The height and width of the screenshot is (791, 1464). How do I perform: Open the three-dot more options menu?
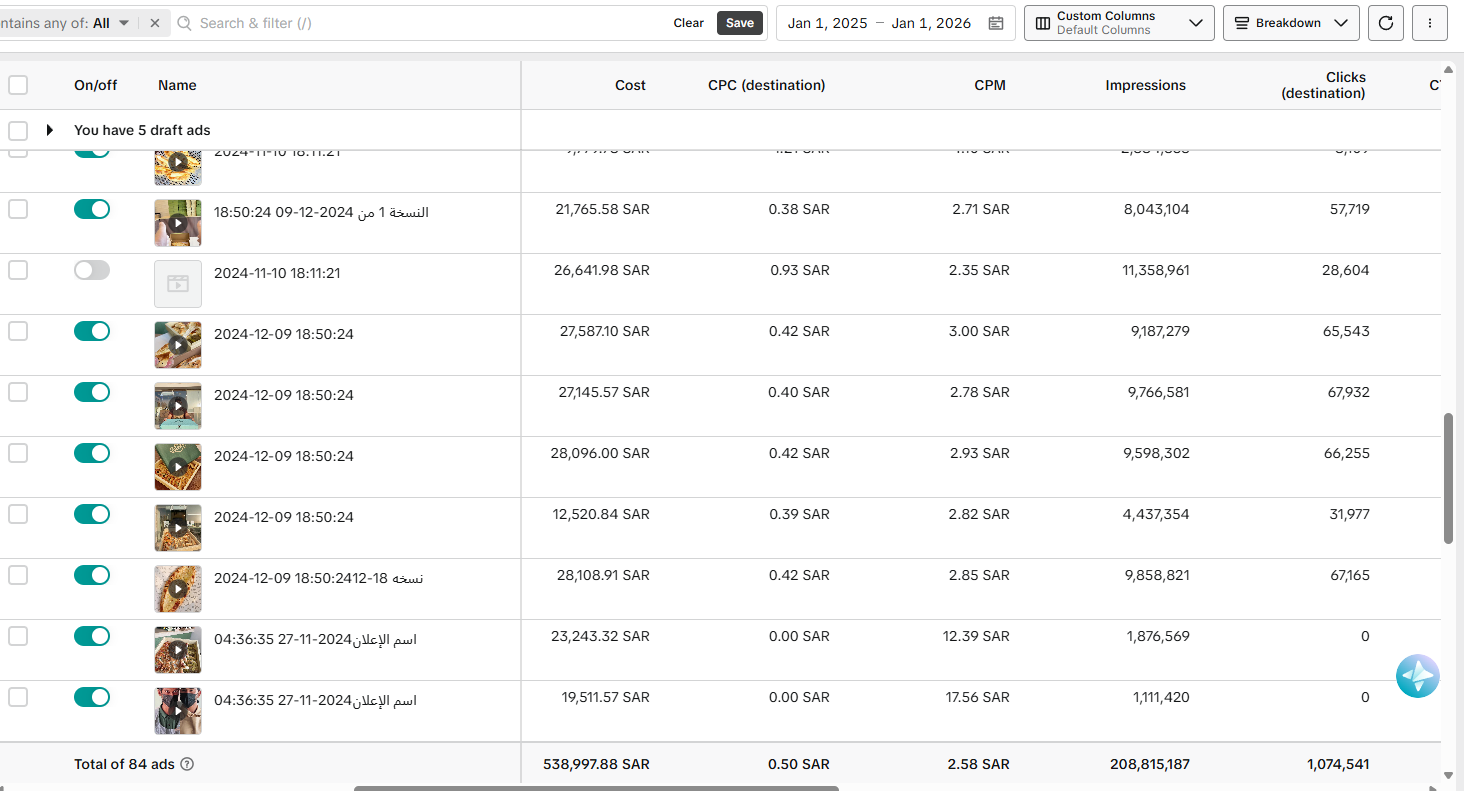point(1430,23)
